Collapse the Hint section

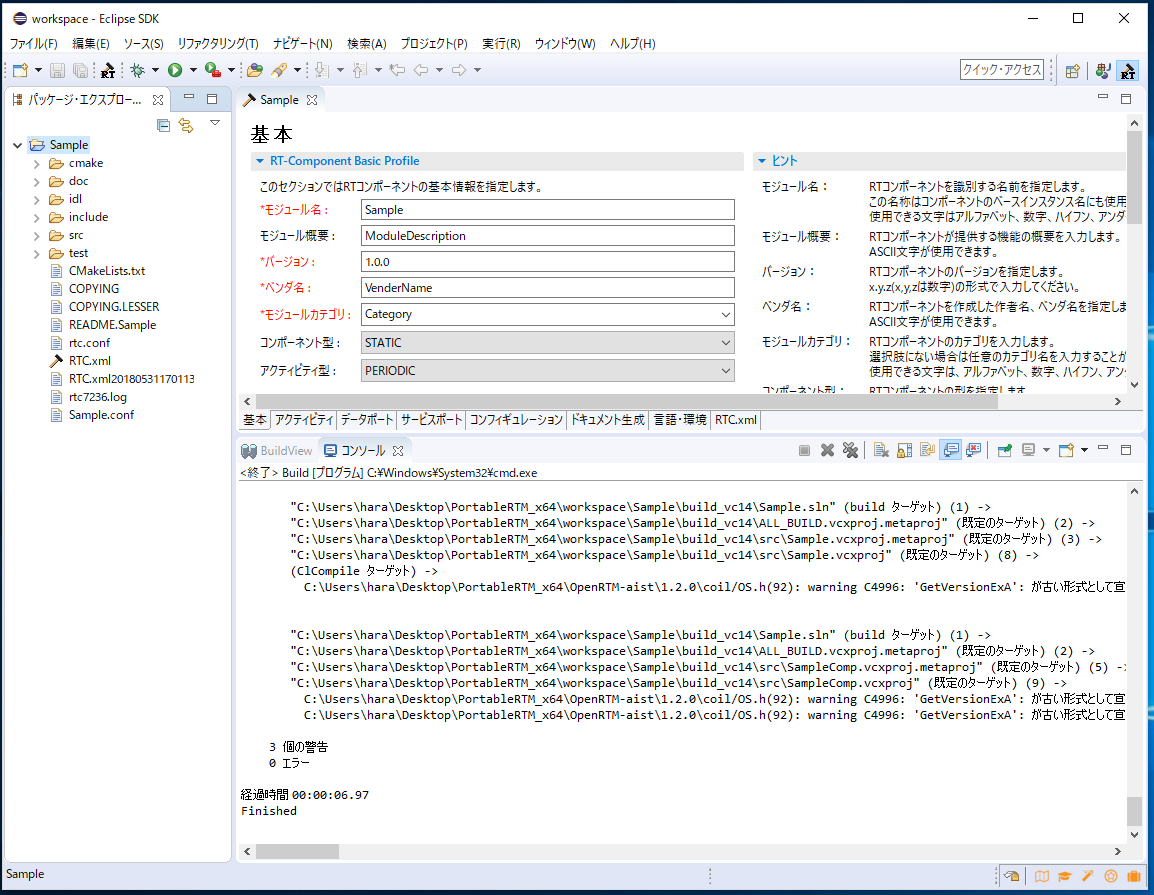click(x=762, y=160)
